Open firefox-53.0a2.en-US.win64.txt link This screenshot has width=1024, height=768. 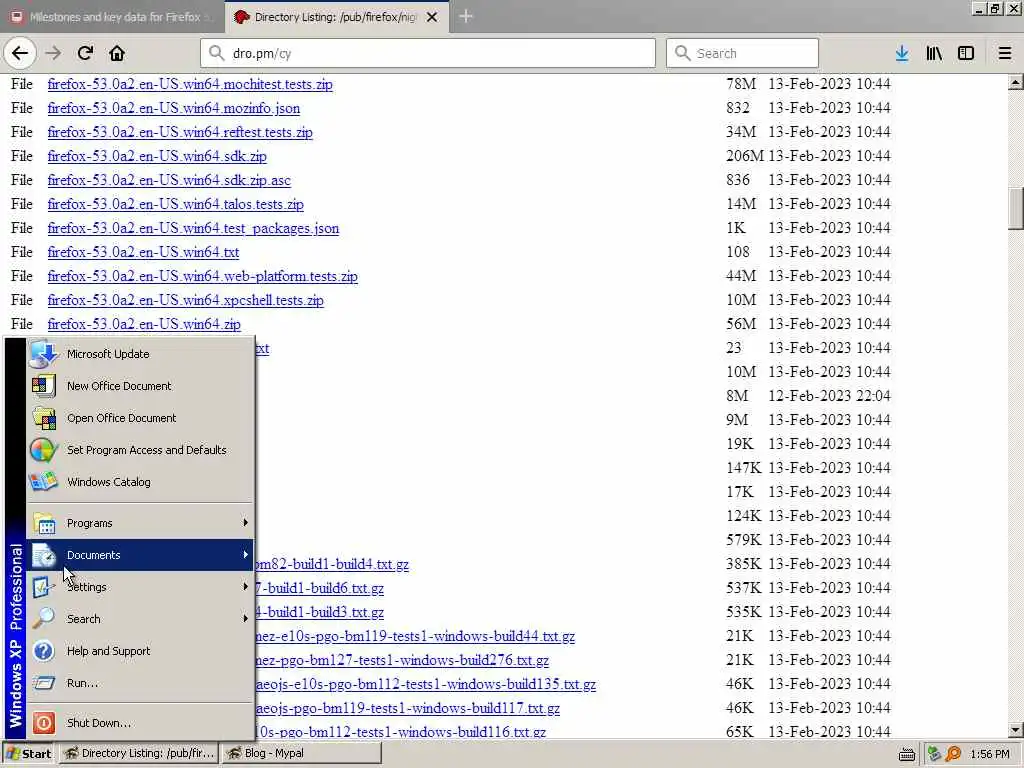144,252
